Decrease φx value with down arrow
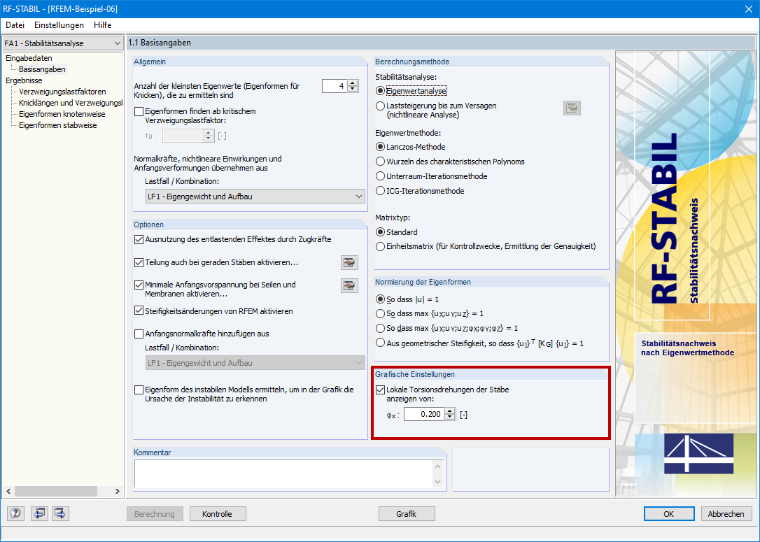 tap(450, 417)
